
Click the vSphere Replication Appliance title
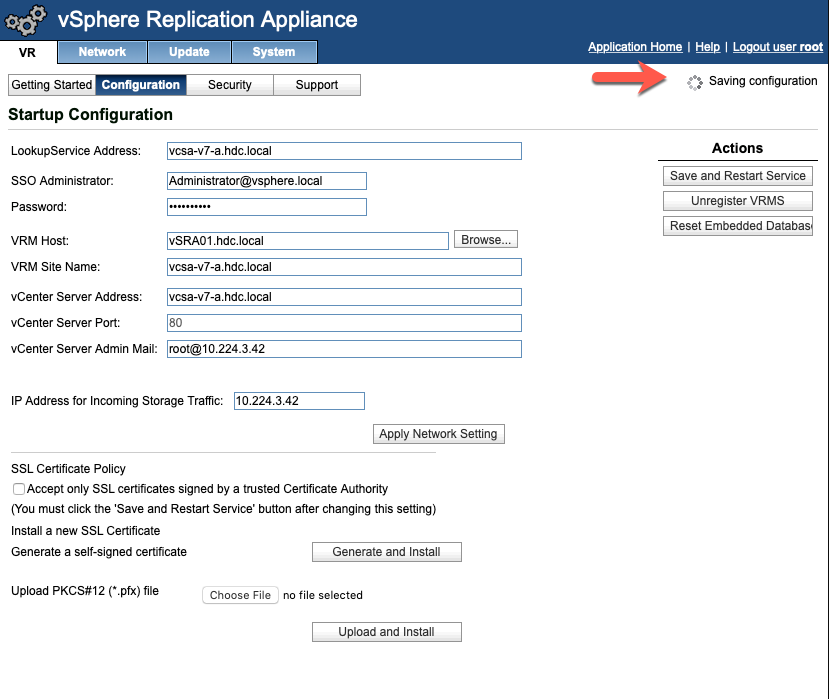coord(207,20)
